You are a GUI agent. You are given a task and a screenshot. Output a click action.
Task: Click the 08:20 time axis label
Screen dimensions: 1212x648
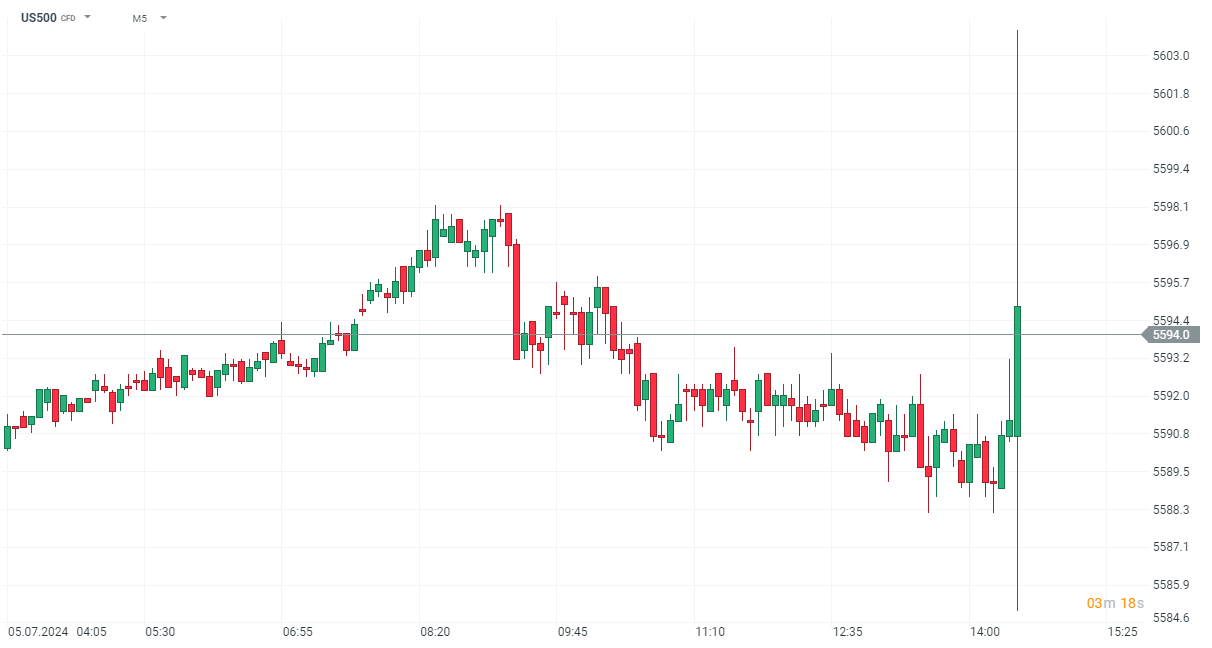click(435, 632)
